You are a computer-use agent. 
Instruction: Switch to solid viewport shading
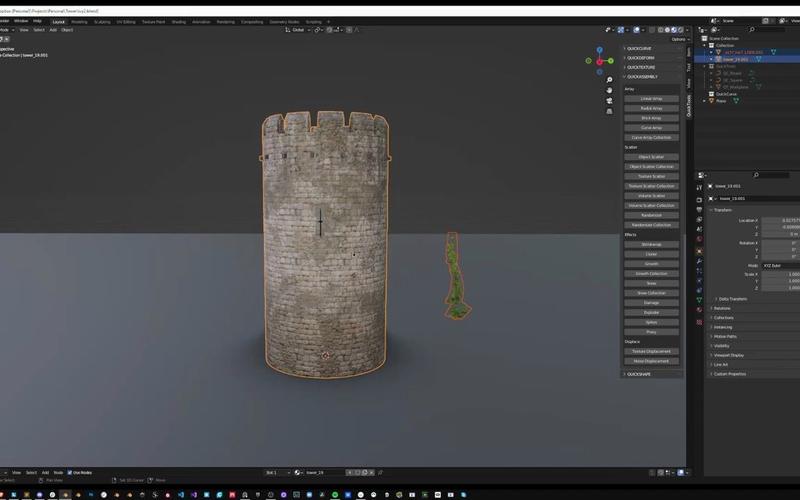tap(667, 30)
